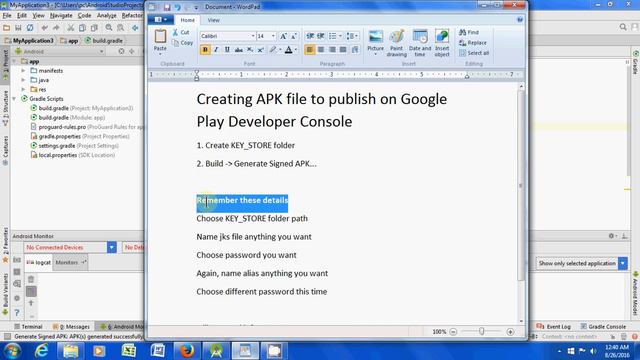Justify text in WordPad
This screenshot has height=360, width=640.
(x=343, y=50)
